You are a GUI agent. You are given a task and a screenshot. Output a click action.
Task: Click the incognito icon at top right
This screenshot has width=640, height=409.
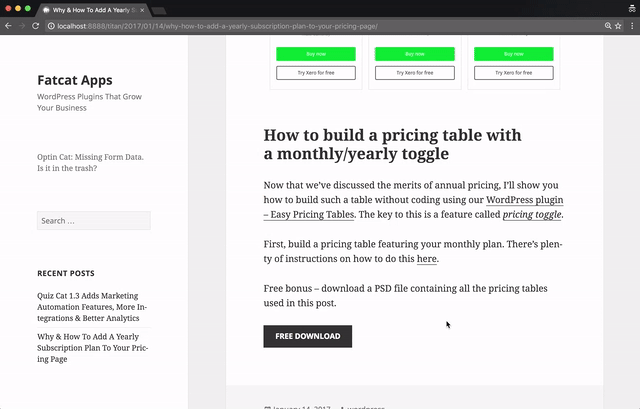(630, 8)
